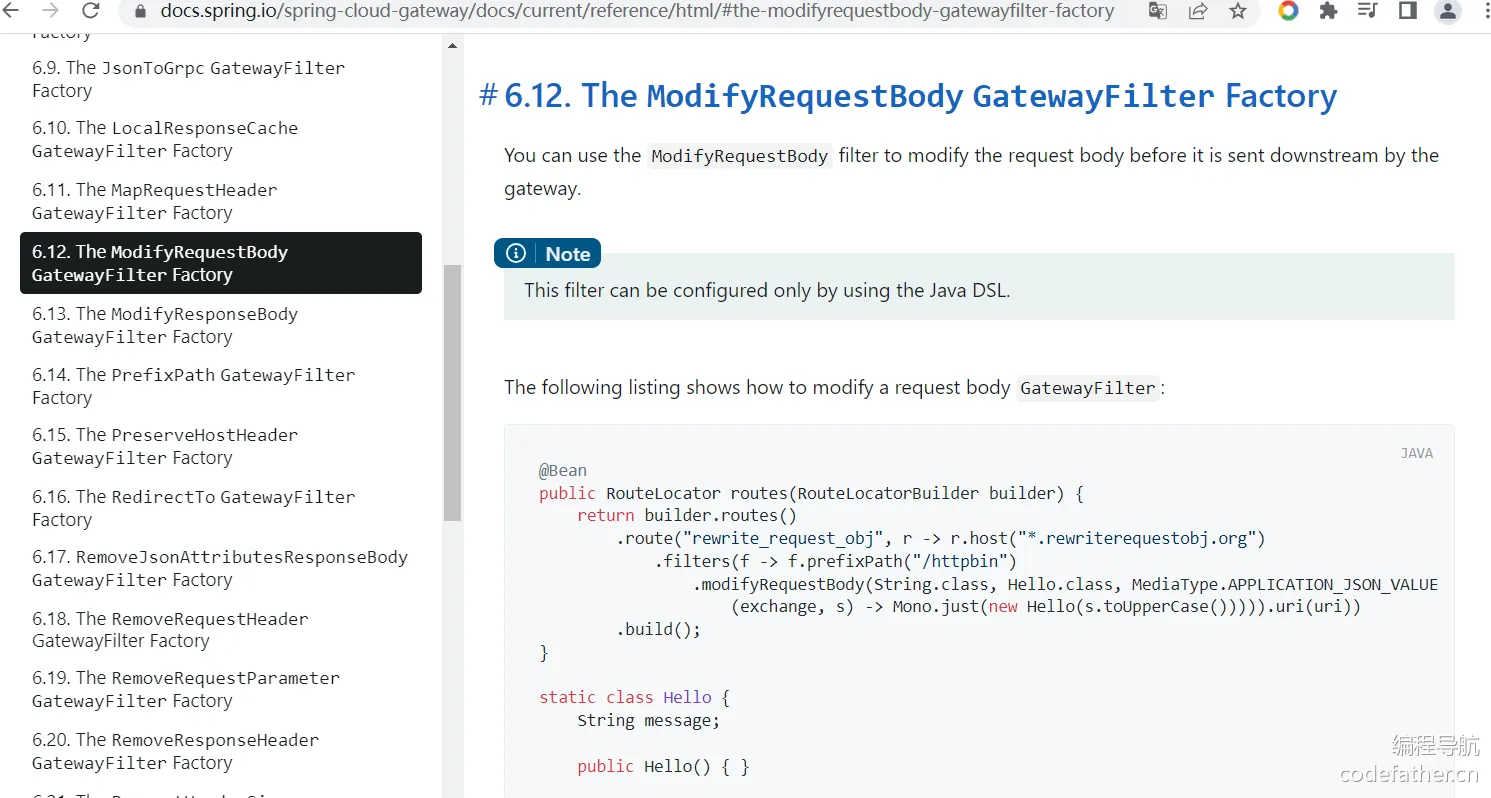Screen dimensions: 1491x798
Task: Click the inline code "GatewayFilter" above the listing
Action: [1088, 388]
